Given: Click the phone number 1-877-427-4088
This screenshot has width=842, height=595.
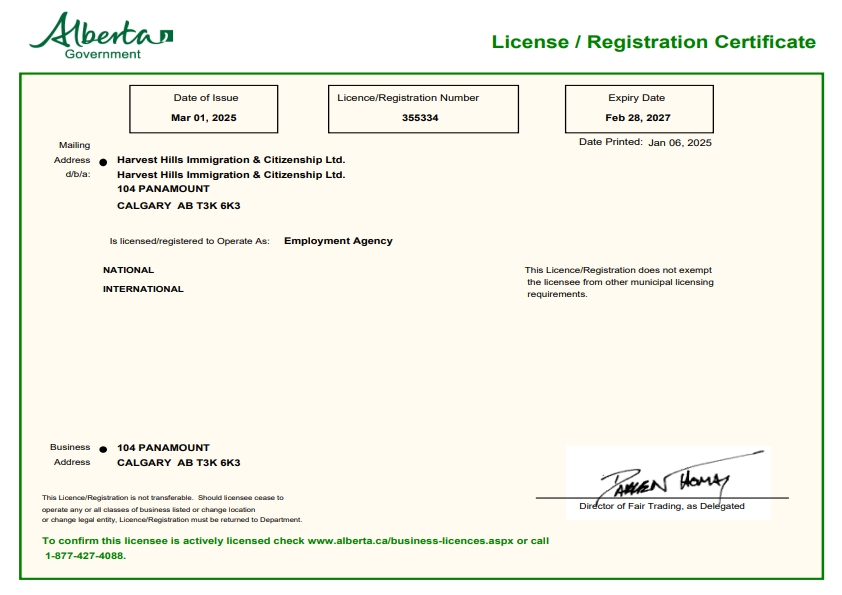Looking at the screenshot, I should point(85,556).
